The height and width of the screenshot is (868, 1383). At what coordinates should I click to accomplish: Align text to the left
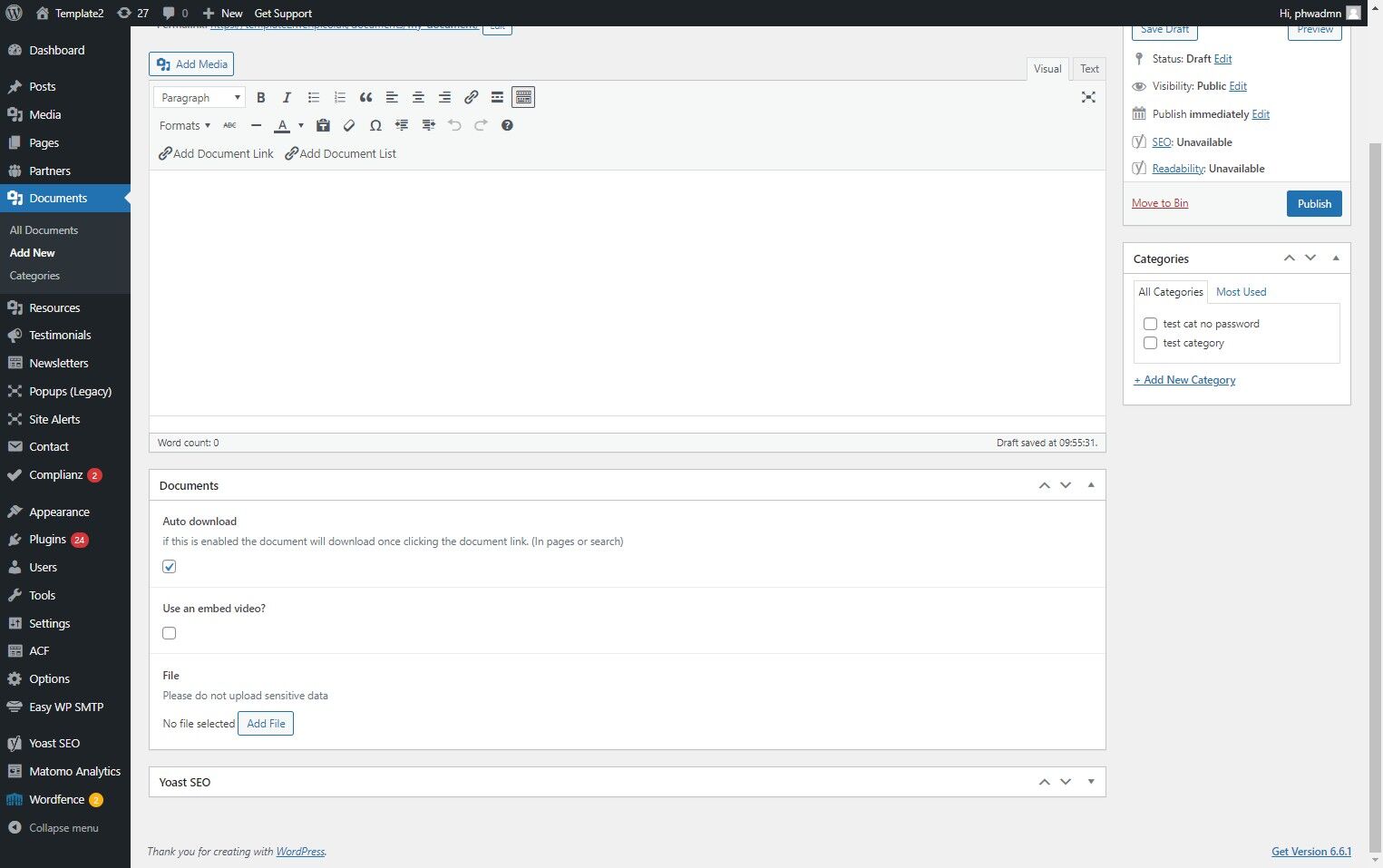point(392,97)
